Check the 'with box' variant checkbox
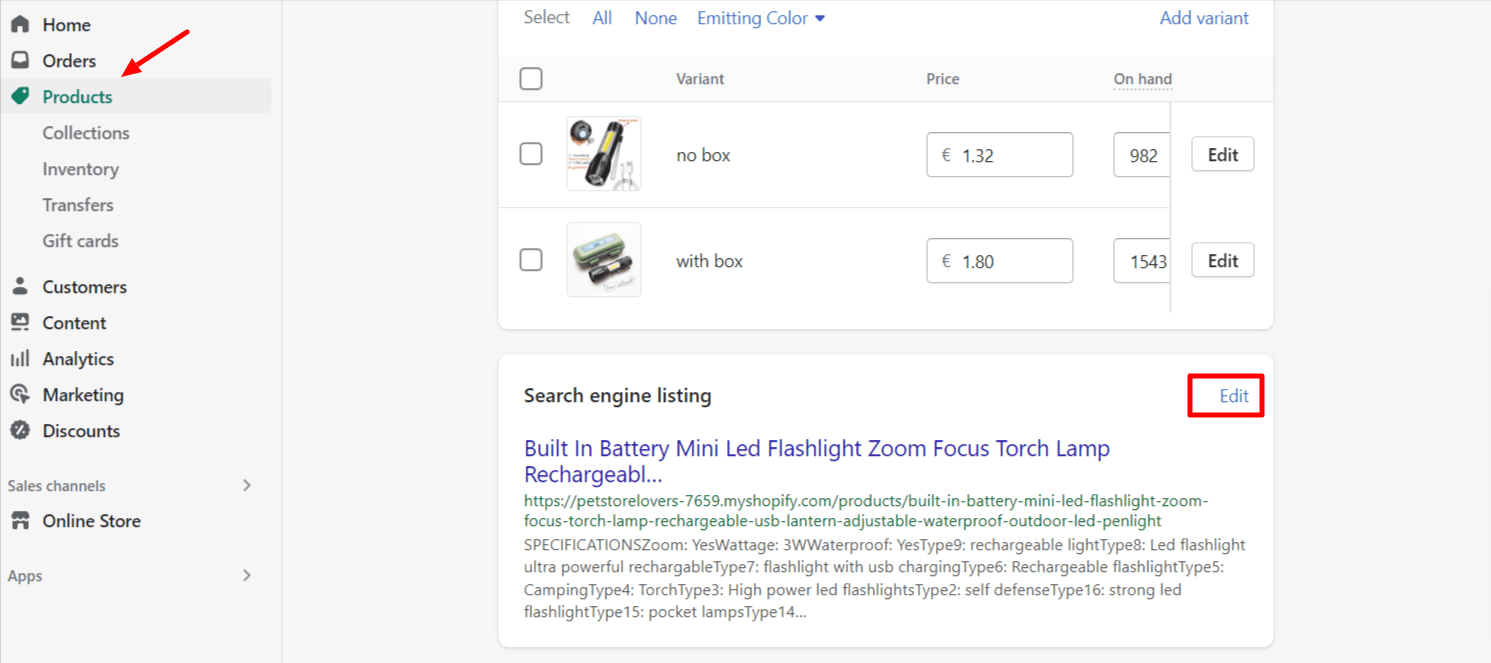The height and width of the screenshot is (663, 1491). (531, 260)
